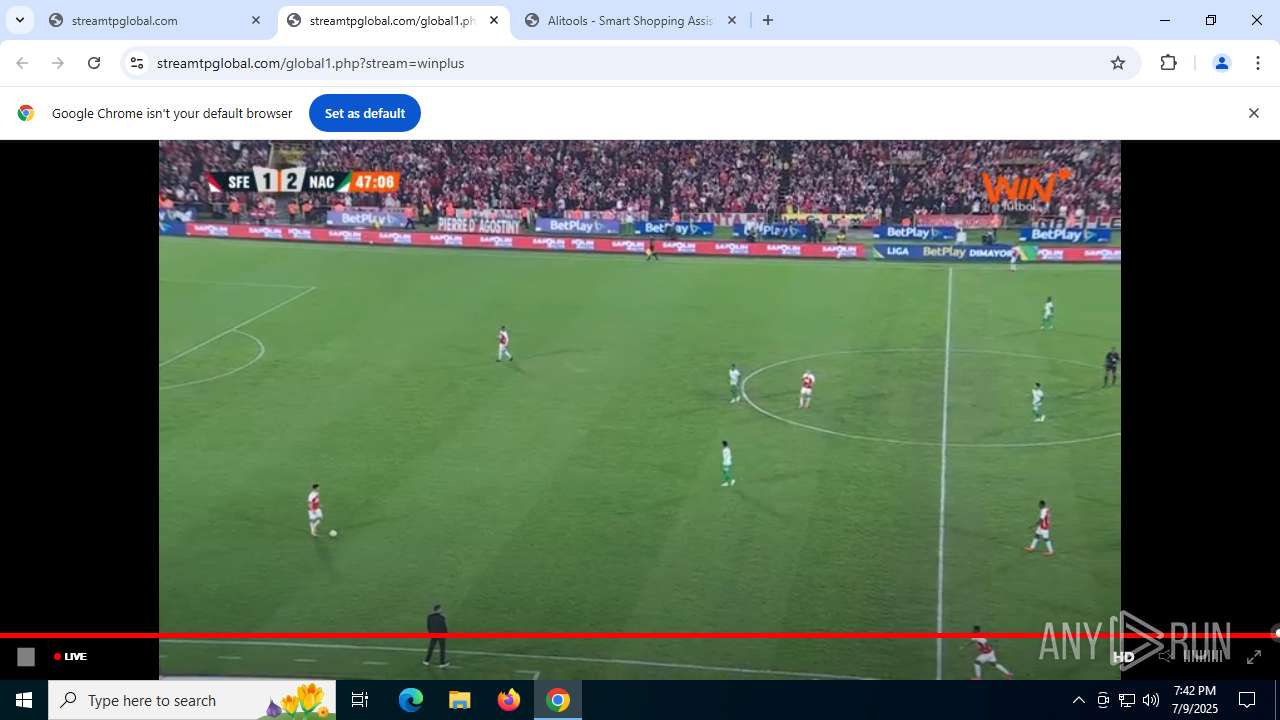Go forward to next page

(x=58, y=63)
